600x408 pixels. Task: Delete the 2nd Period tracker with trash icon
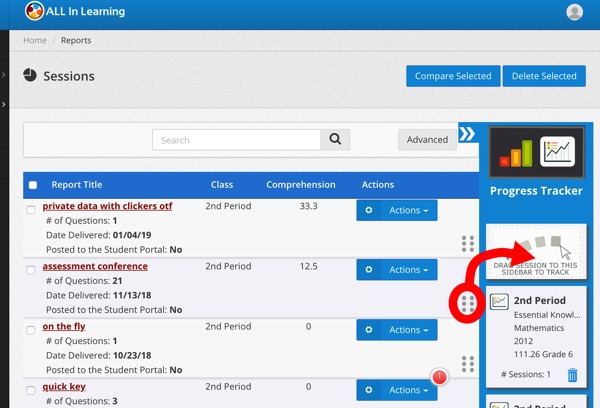[572, 375]
